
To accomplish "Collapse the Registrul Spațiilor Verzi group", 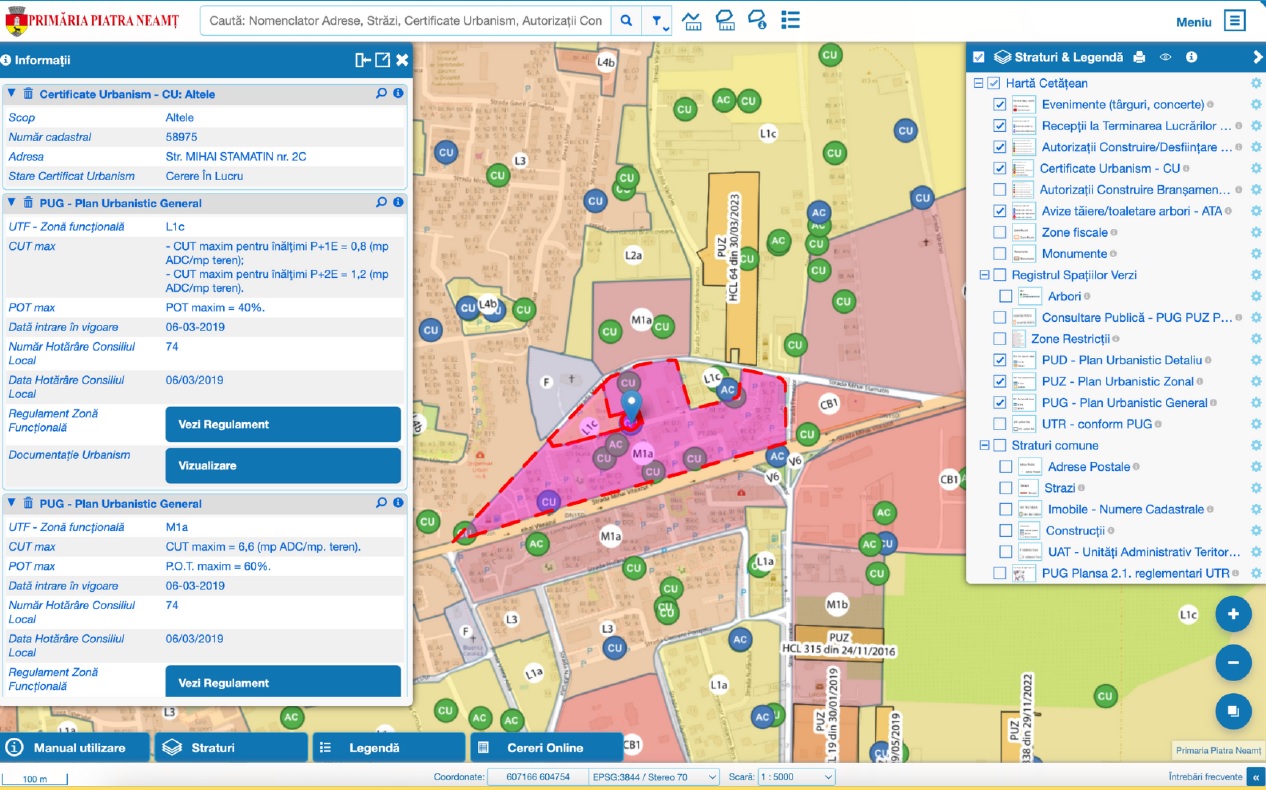I will 984,275.
